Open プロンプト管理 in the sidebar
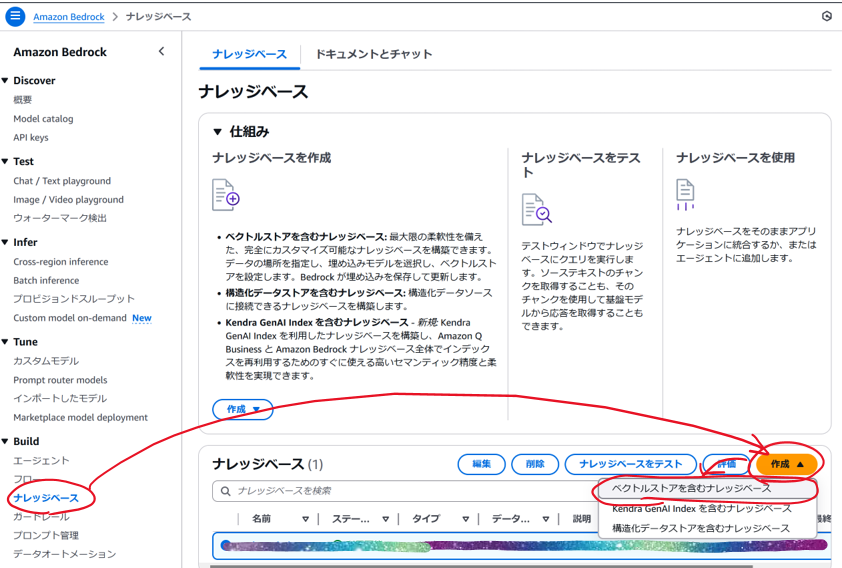Screen dimensions: 842x568 click(x=46, y=535)
